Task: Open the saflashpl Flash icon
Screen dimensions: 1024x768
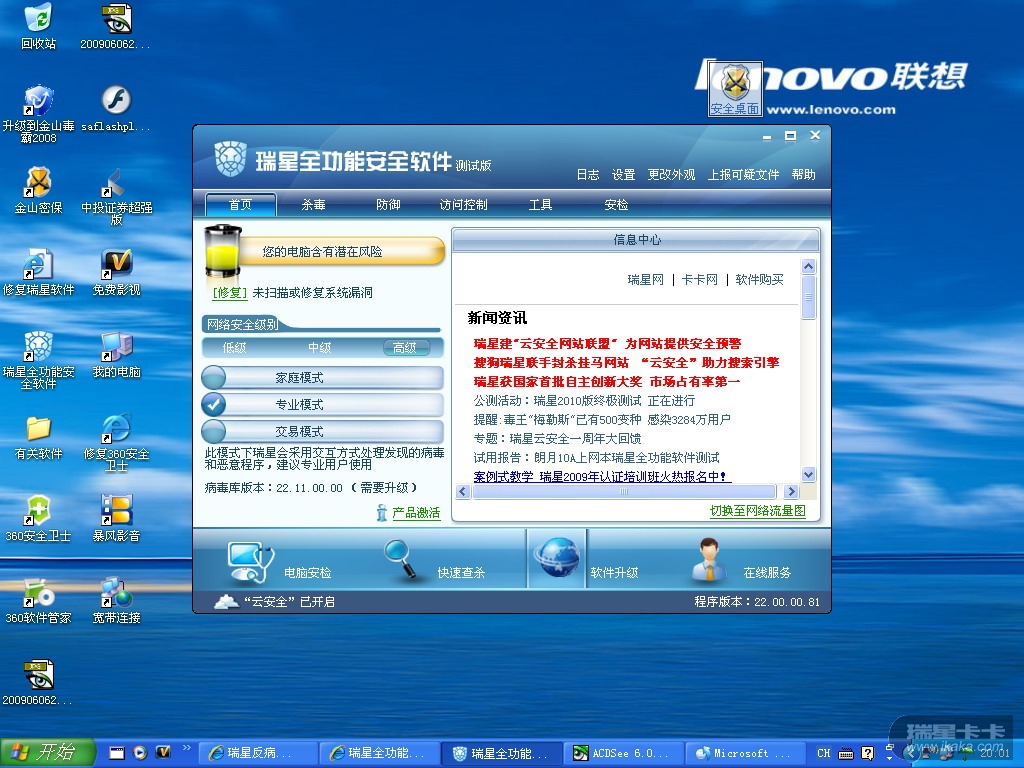Action: point(116,108)
